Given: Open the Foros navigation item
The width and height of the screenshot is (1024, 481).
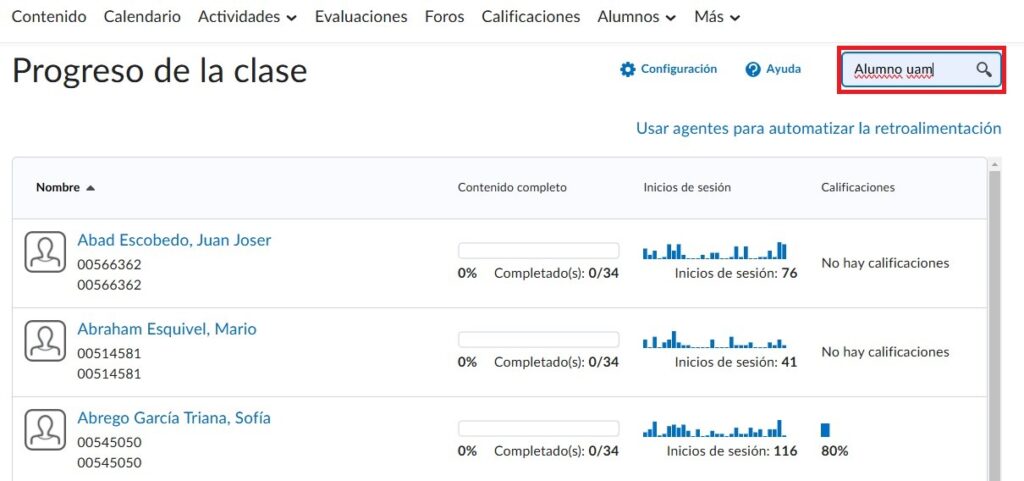Looking at the screenshot, I should pyautogui.click(x=444, y=17).
